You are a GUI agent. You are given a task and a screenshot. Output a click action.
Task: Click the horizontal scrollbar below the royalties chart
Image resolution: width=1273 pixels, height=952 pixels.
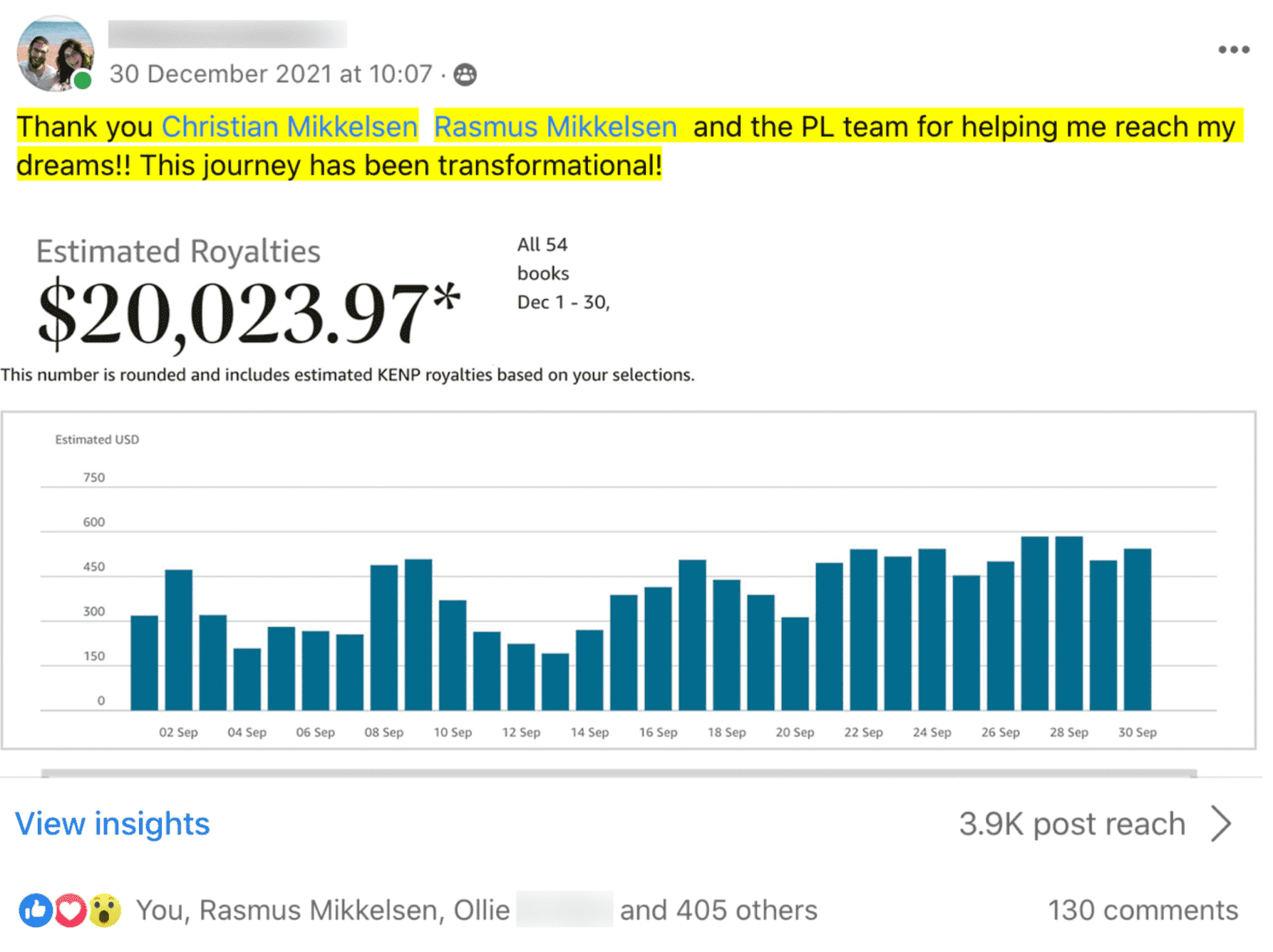coord(619,773)
